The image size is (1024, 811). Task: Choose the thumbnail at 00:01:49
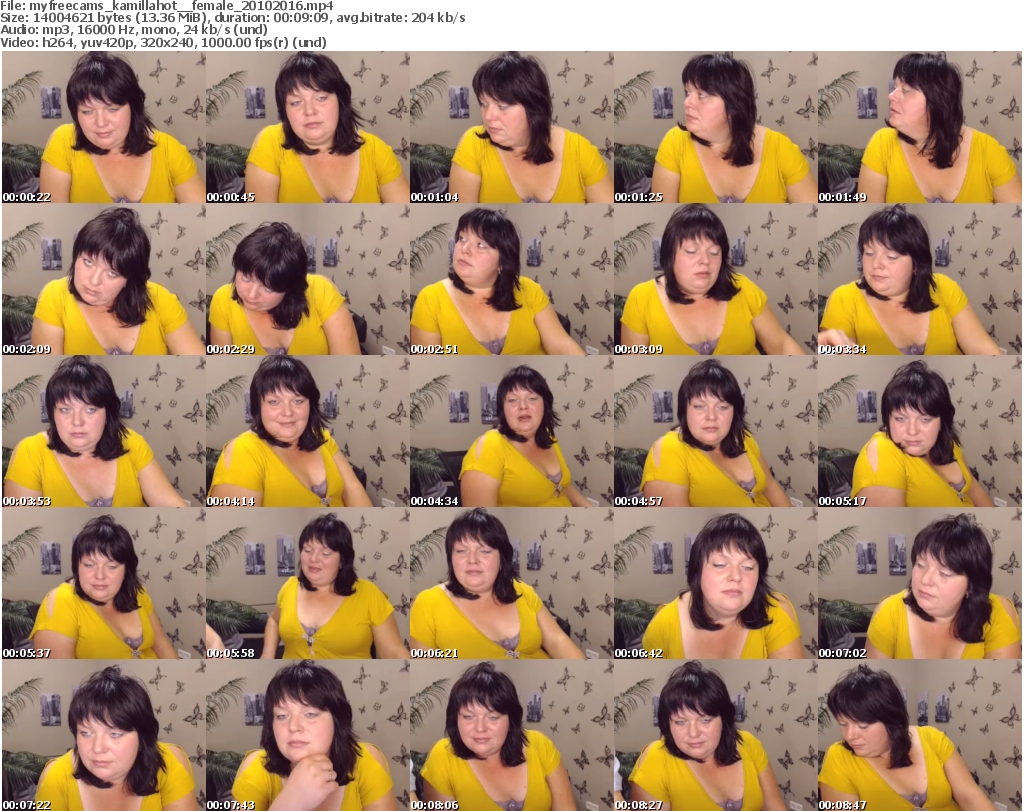coord(920,127)
